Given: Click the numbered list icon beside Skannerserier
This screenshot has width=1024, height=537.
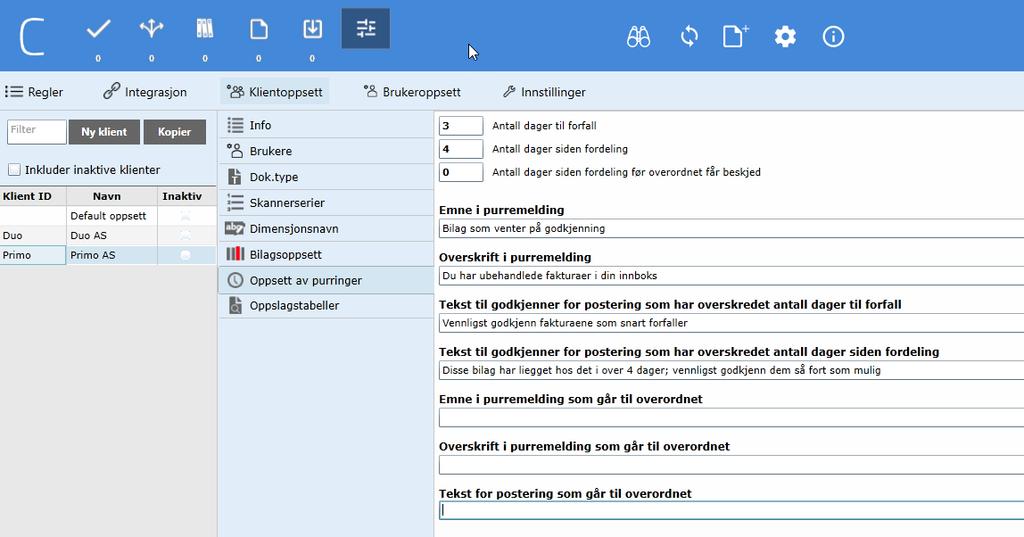Looking at the screenshot, I should click(235, 203).
